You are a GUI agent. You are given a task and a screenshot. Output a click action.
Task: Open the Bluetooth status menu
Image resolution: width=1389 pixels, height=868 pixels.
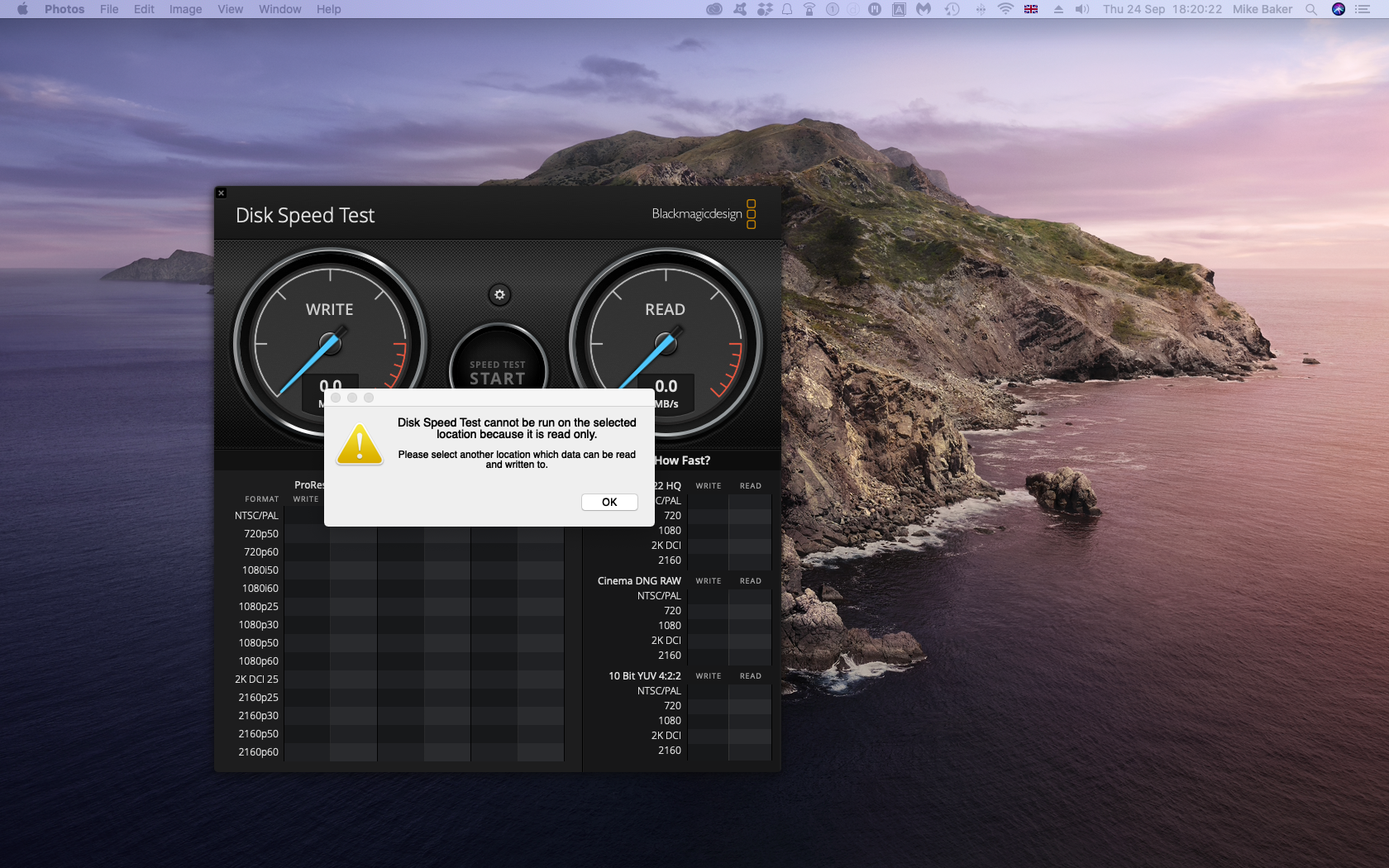[x=981, y=9]
